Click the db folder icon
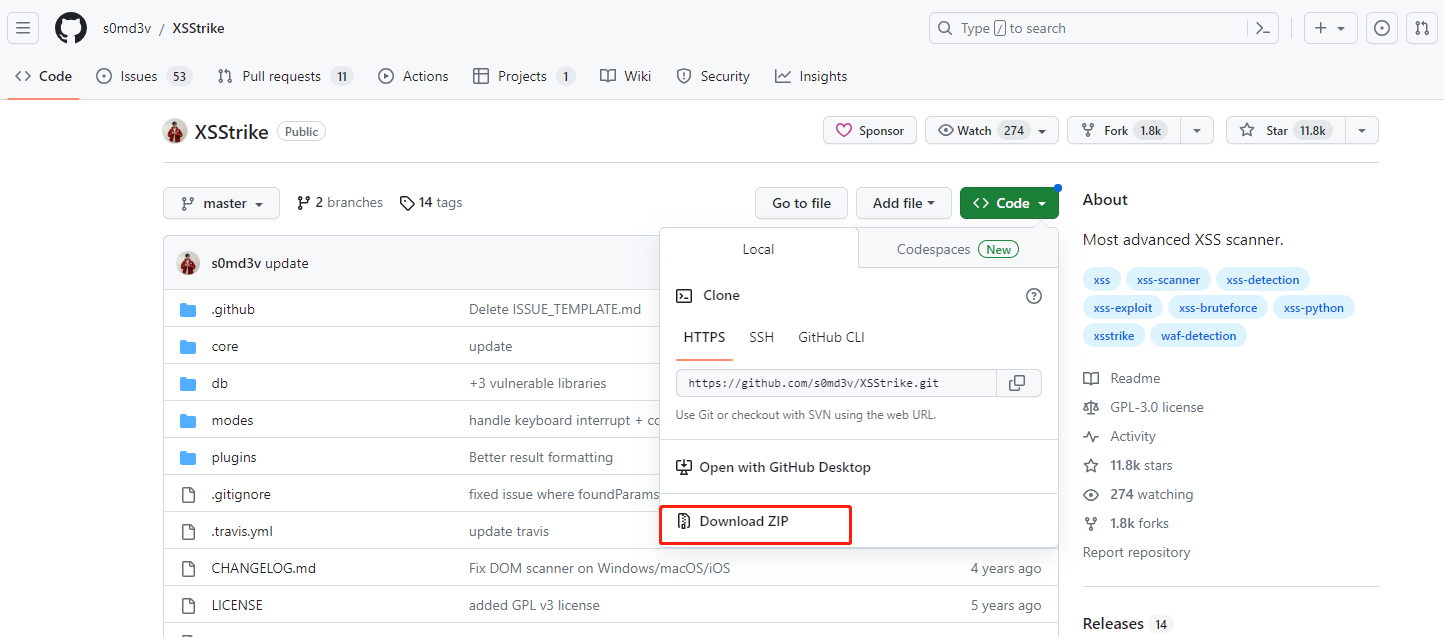Image resolution: width=1444 pixels, height=637 pixels. pos(188,384)
